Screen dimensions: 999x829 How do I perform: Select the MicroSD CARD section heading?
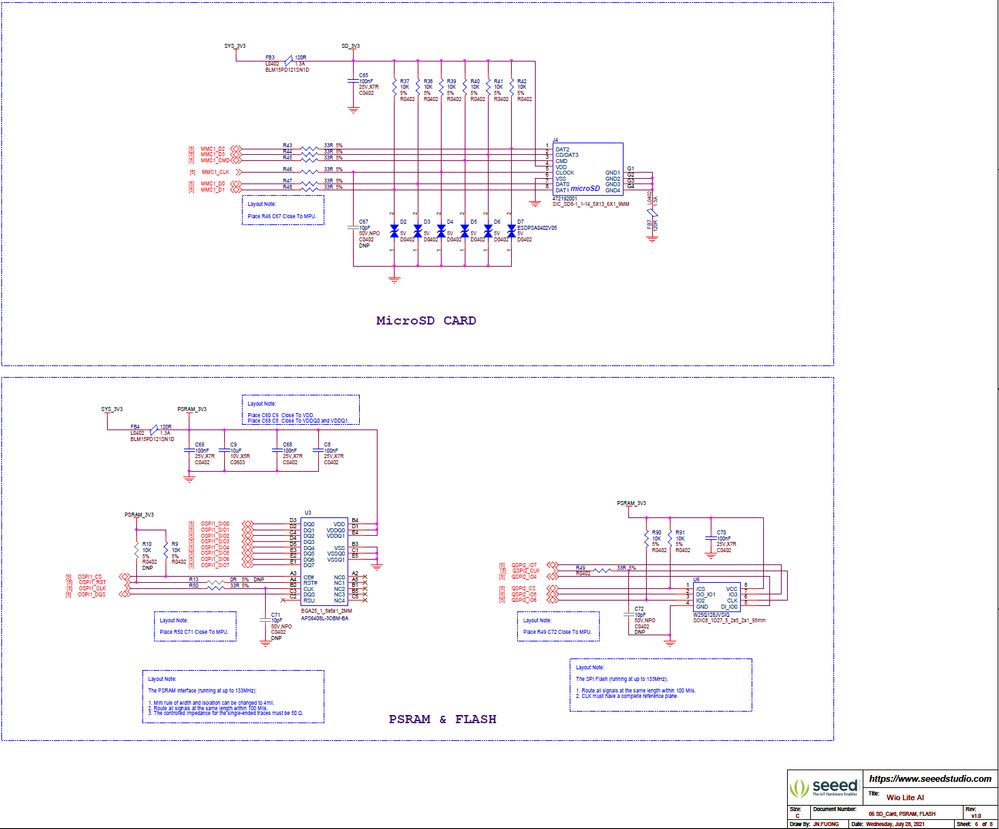coord(425,320)
